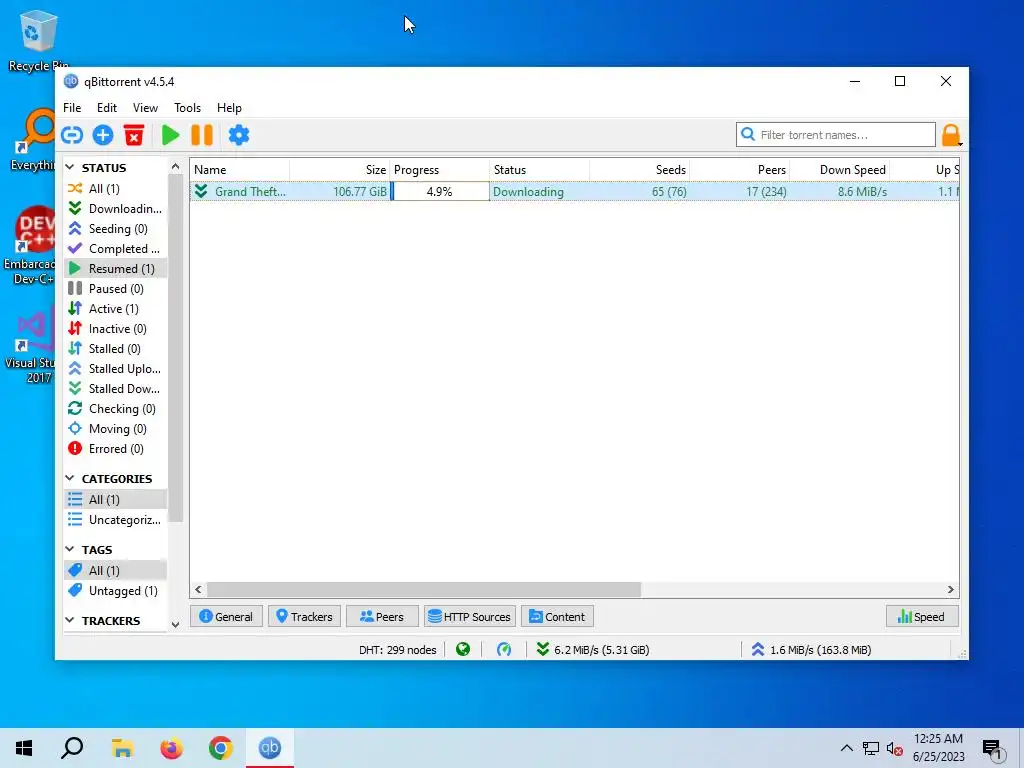The height and width of the screenshot is (768, 1024).
Task: Collapse the TAGS section
Action: tap(70, 550)
